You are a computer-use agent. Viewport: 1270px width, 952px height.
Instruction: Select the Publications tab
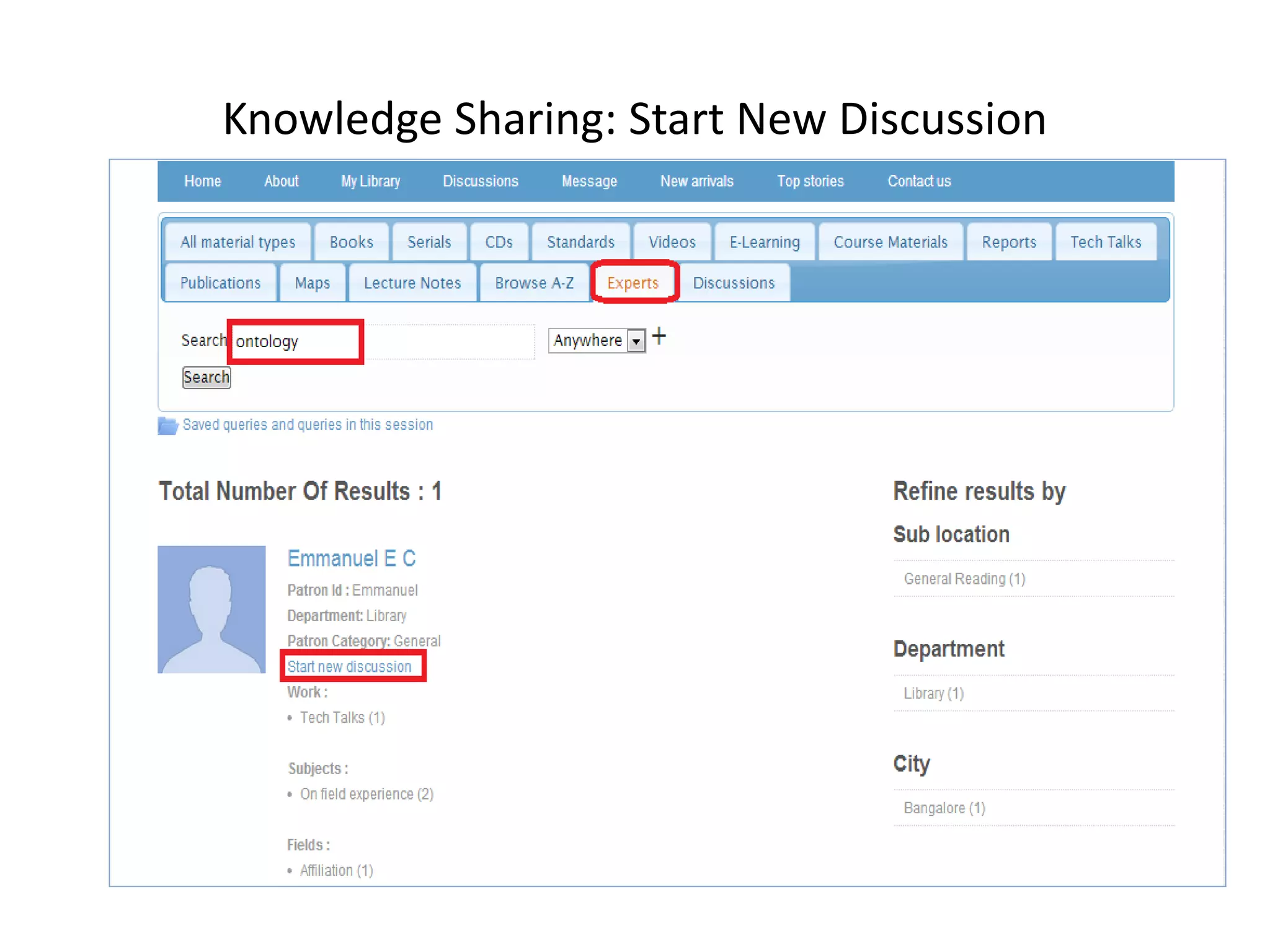(220, 283)
